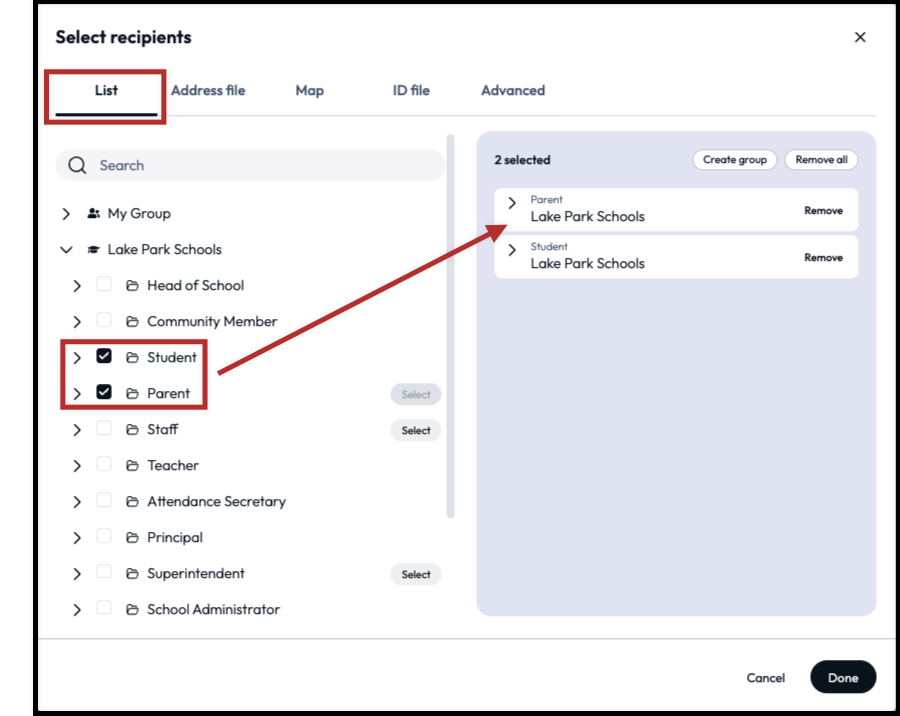This screenshot has width=900, height=716.
Task: Expand the My Group tree node
Action: tap(66, 214)
